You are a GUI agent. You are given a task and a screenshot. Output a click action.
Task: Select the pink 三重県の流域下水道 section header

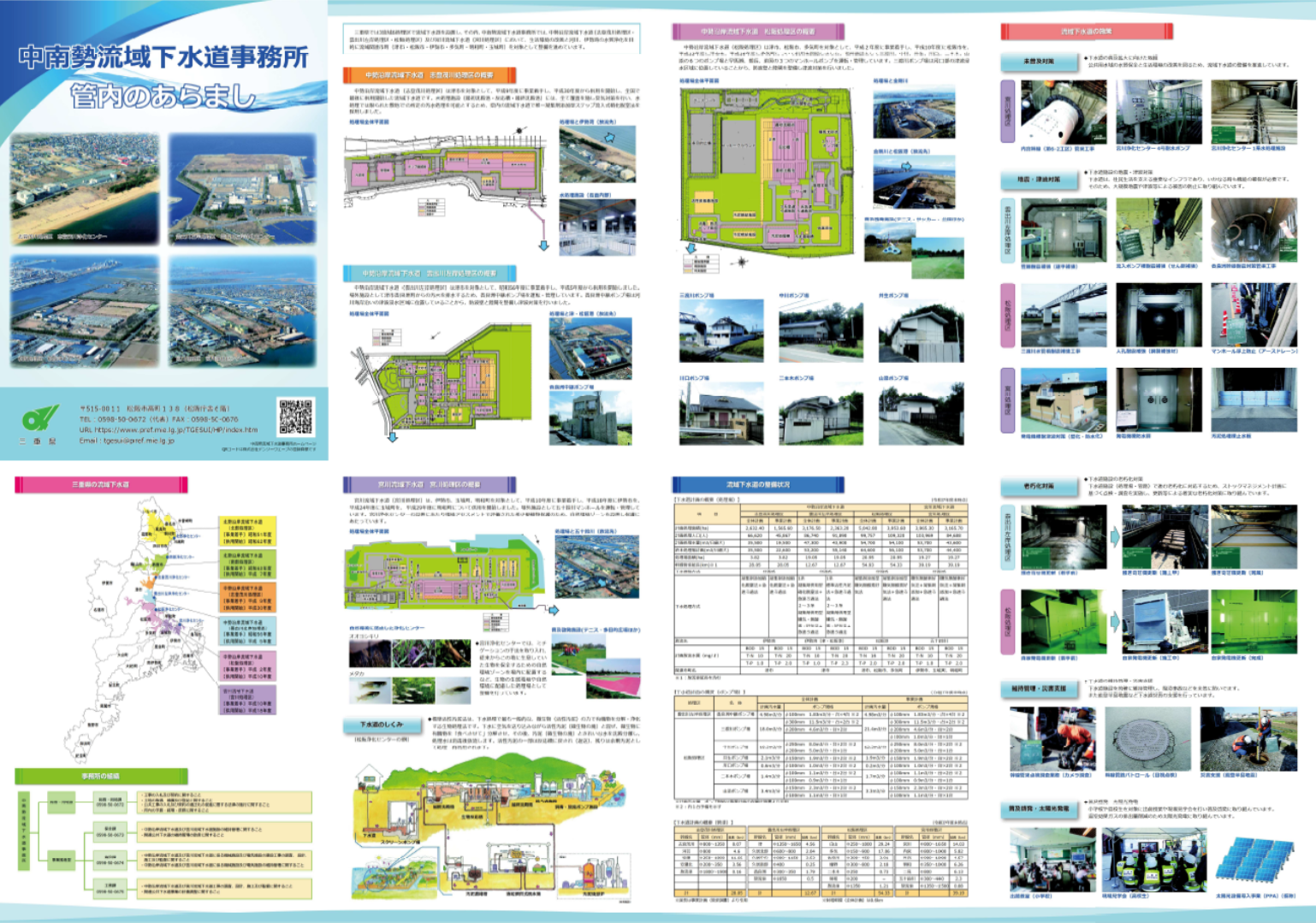tap(101, 485)
